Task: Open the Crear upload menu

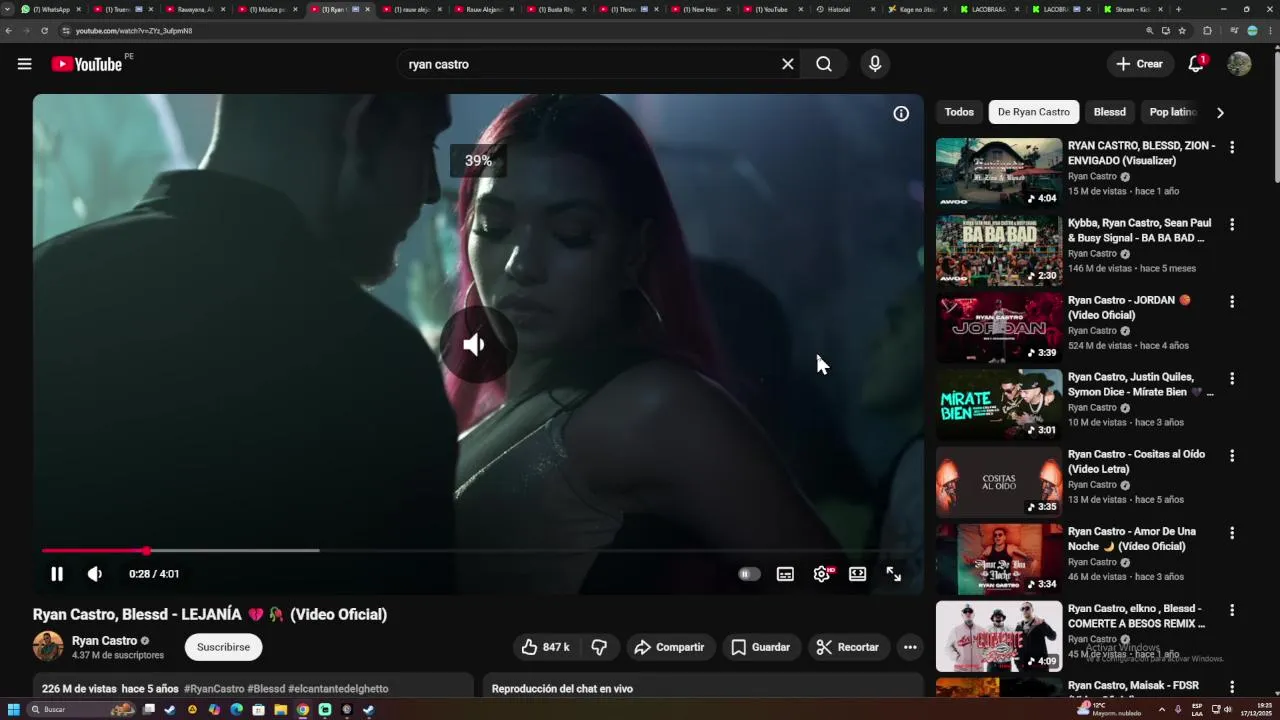Action: click(1140, 64)
